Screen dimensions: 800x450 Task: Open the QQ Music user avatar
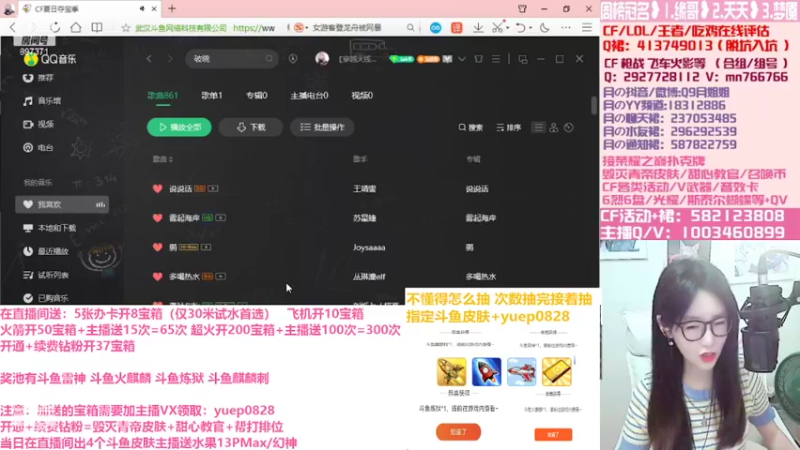click(322, 59)
